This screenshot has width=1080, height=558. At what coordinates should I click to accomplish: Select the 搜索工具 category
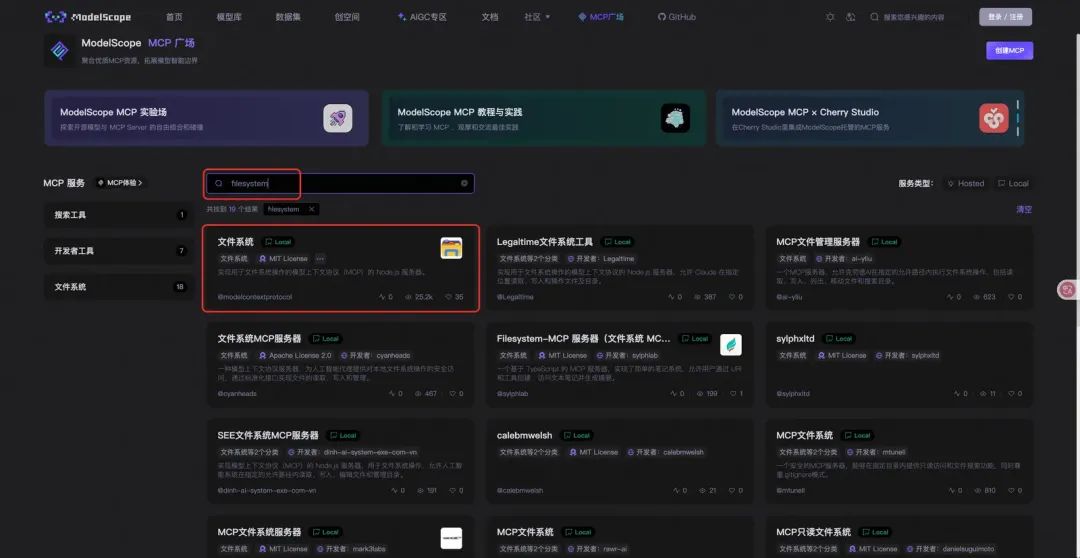tap(119, 215)
